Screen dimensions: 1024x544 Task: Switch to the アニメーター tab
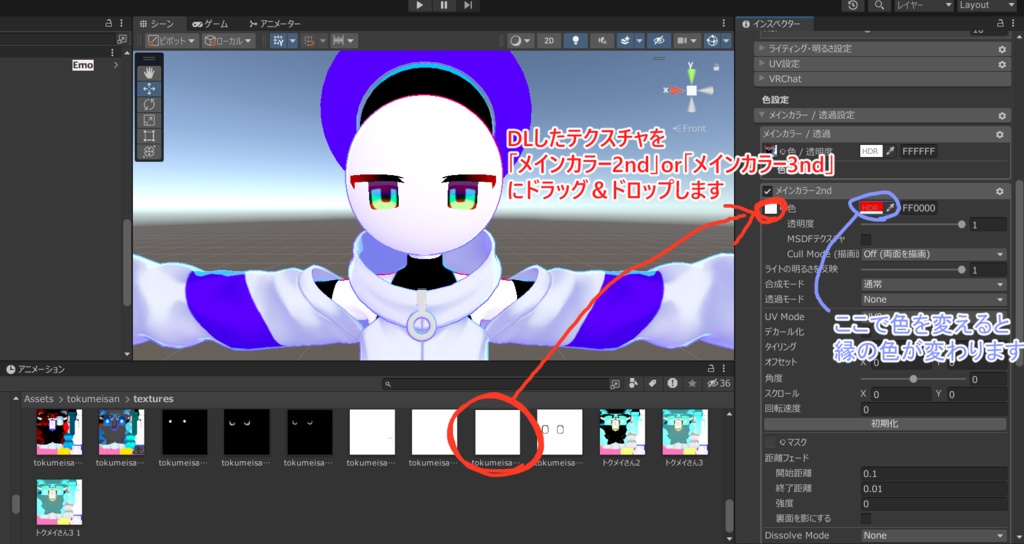(275, 24)
